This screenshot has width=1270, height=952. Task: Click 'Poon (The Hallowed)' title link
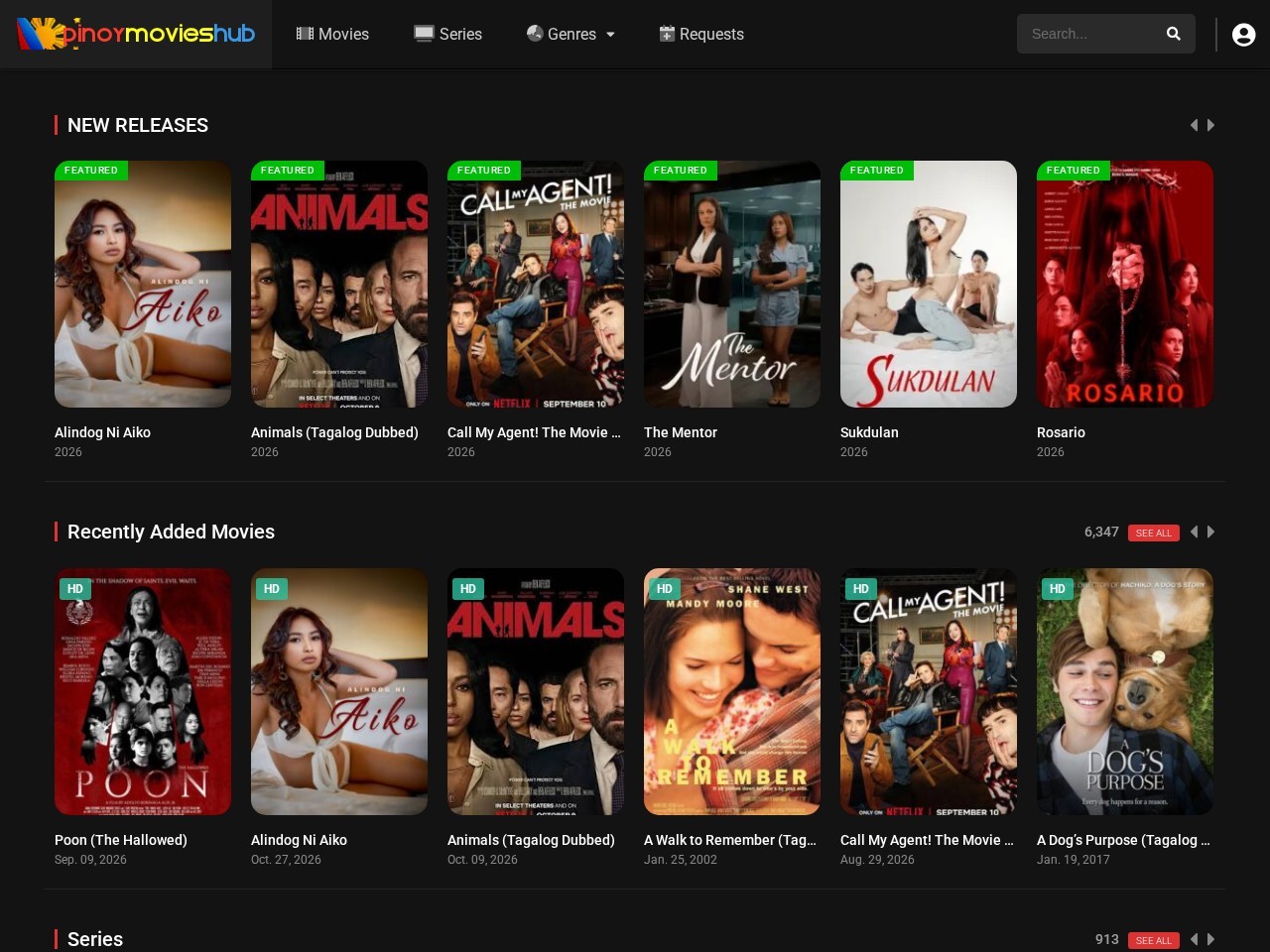pyautogui.click(x=121, y=840)
